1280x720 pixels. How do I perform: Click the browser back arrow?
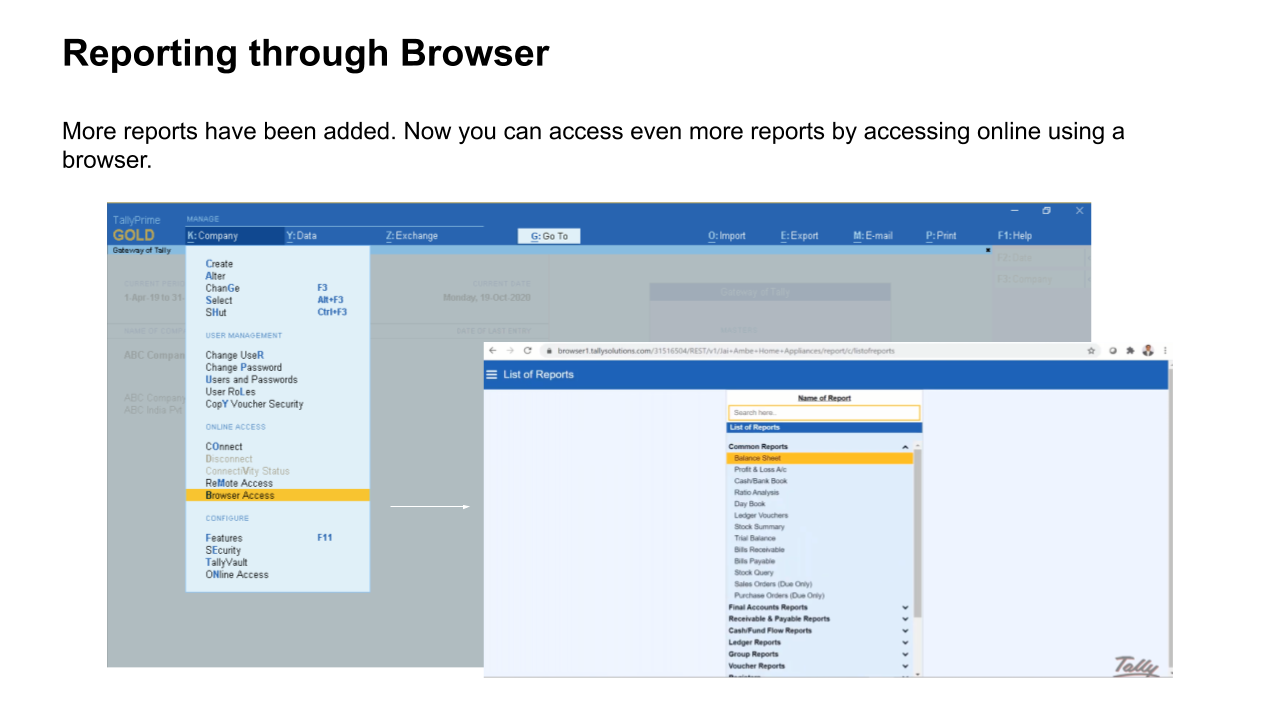pos(492,351)
